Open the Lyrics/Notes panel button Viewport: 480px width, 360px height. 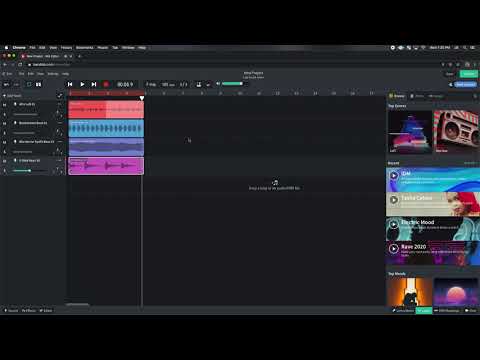click(403, 310)
